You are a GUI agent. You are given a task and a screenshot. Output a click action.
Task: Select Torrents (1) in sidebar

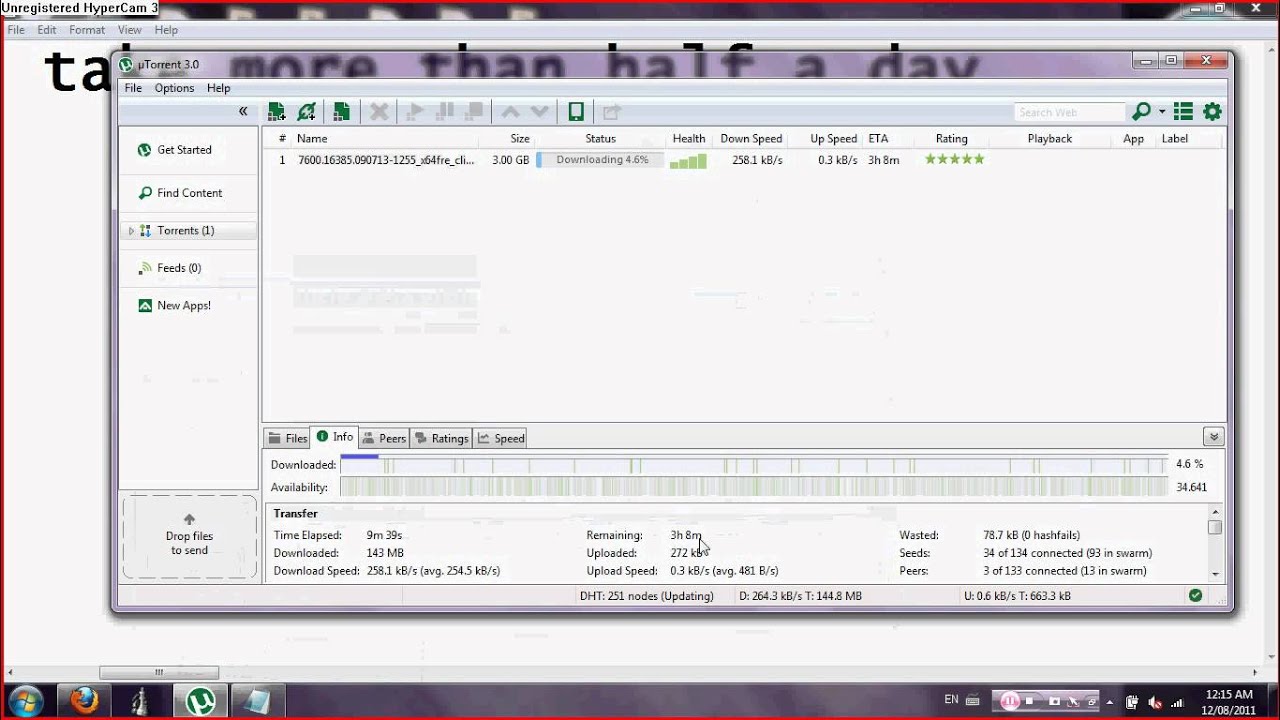[x=188, y=230]
